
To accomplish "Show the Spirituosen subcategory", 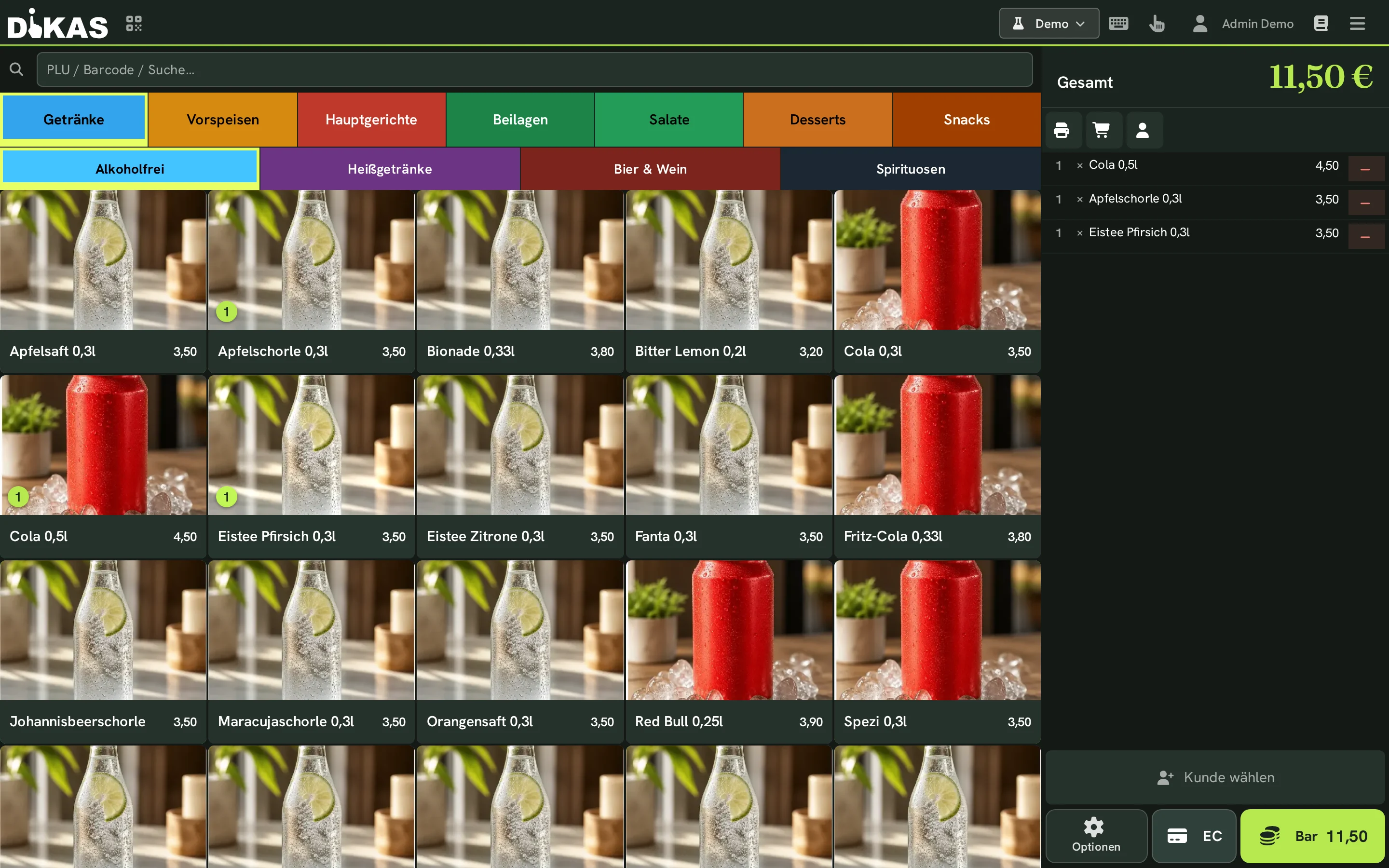I will [x=911, y=169].
